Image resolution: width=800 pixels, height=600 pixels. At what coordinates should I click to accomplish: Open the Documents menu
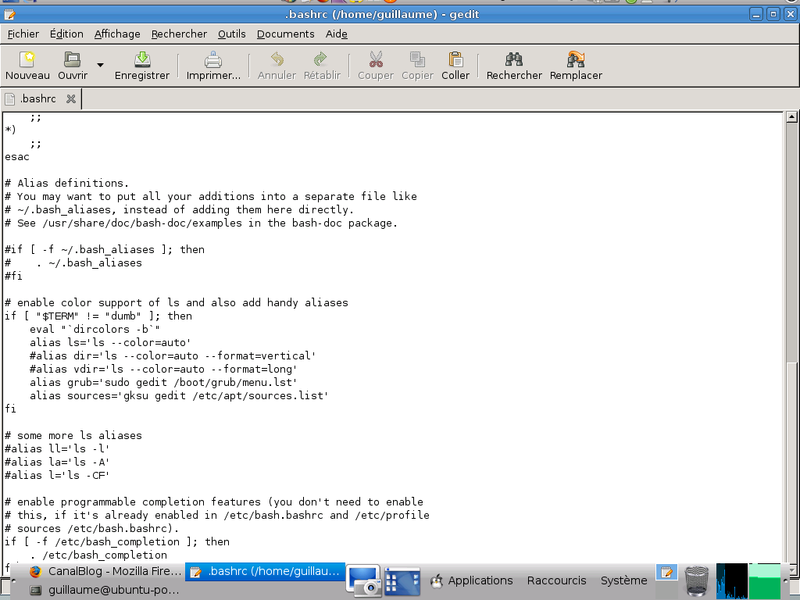click(x=286, y=34)
